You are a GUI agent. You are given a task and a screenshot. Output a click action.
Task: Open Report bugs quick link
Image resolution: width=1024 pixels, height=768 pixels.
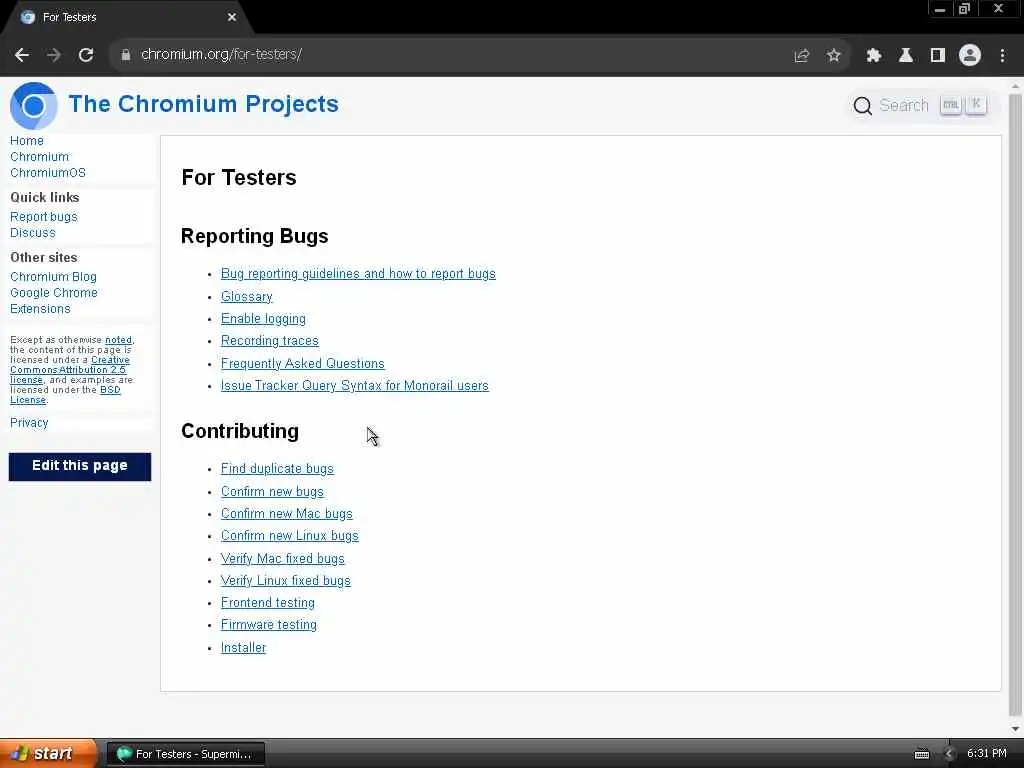[44, 216]
